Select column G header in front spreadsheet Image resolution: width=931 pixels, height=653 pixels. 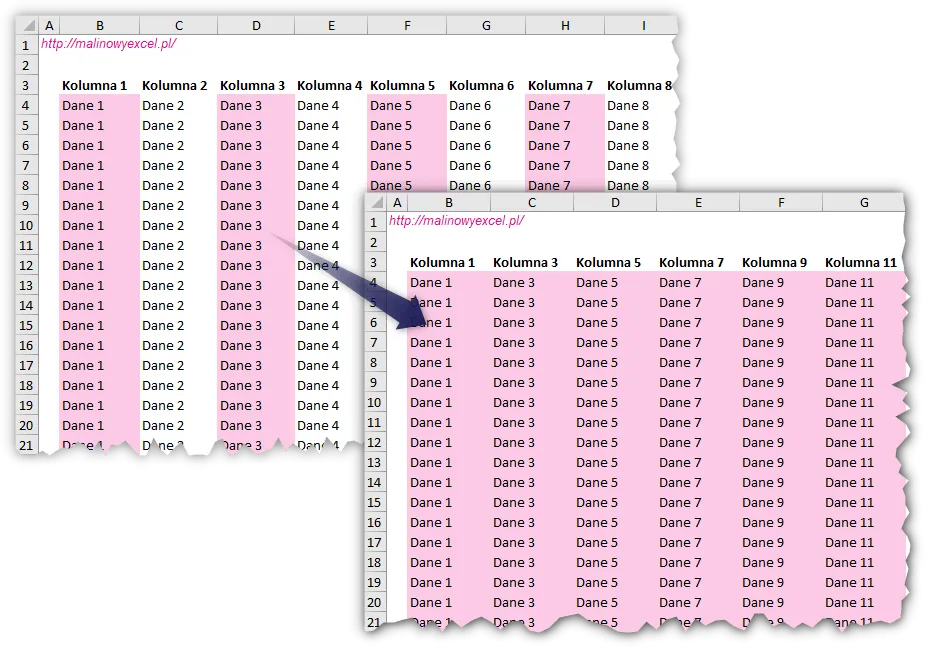pyautogui.click(x=863, y=203)
